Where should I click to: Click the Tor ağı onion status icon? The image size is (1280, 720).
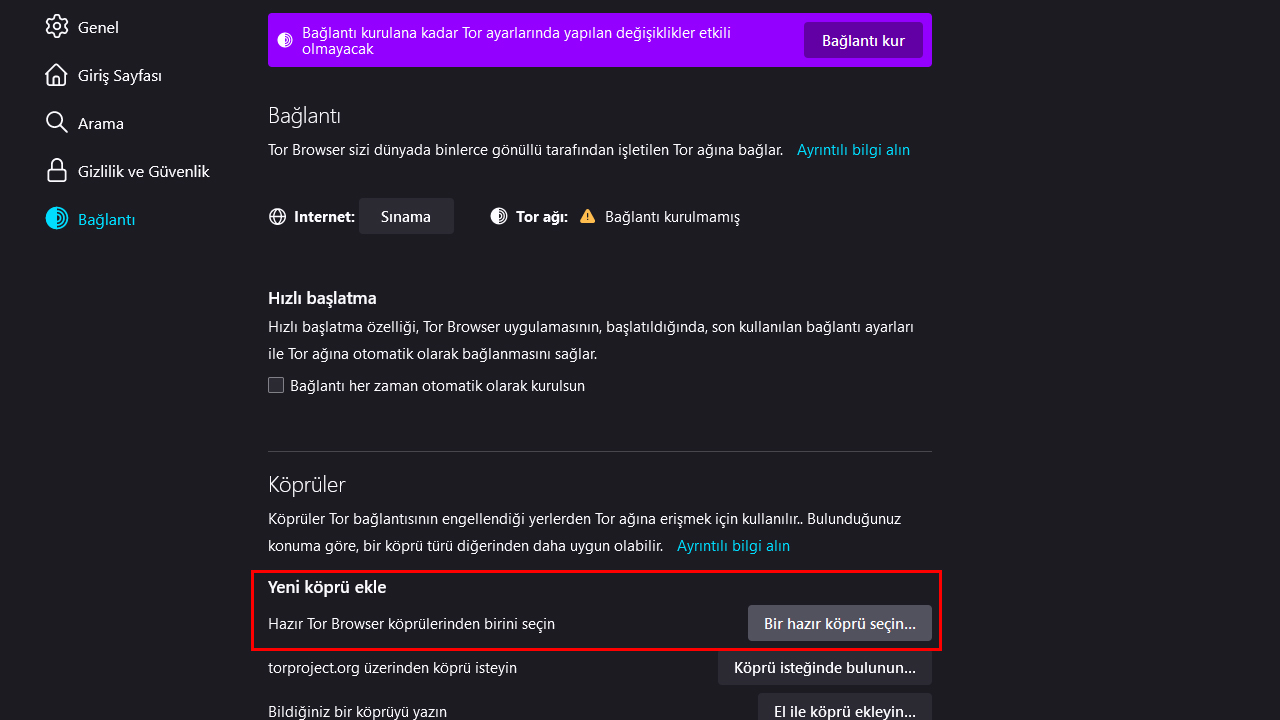[499, 216]
